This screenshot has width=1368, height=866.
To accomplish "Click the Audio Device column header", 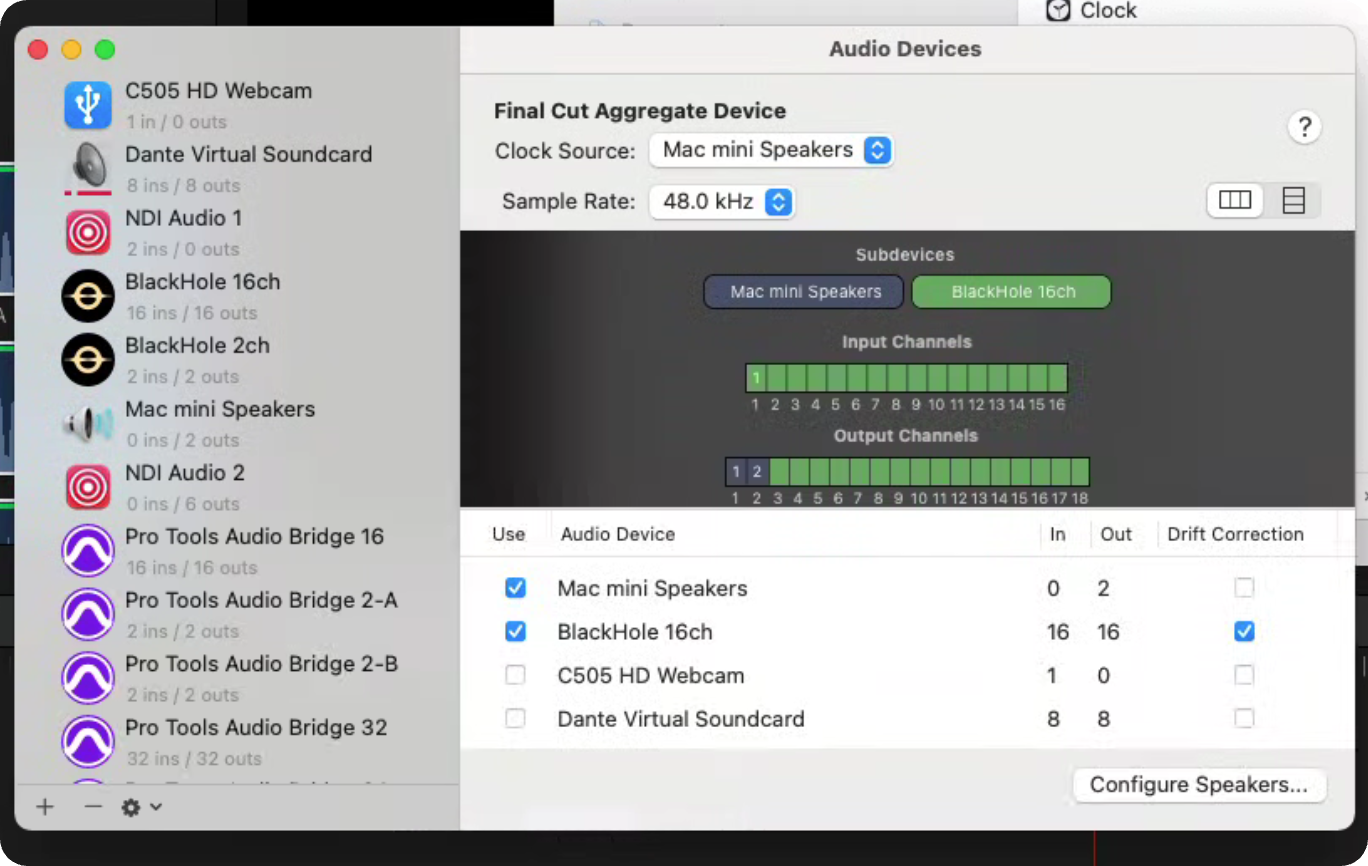I will [x=618, y=534].
